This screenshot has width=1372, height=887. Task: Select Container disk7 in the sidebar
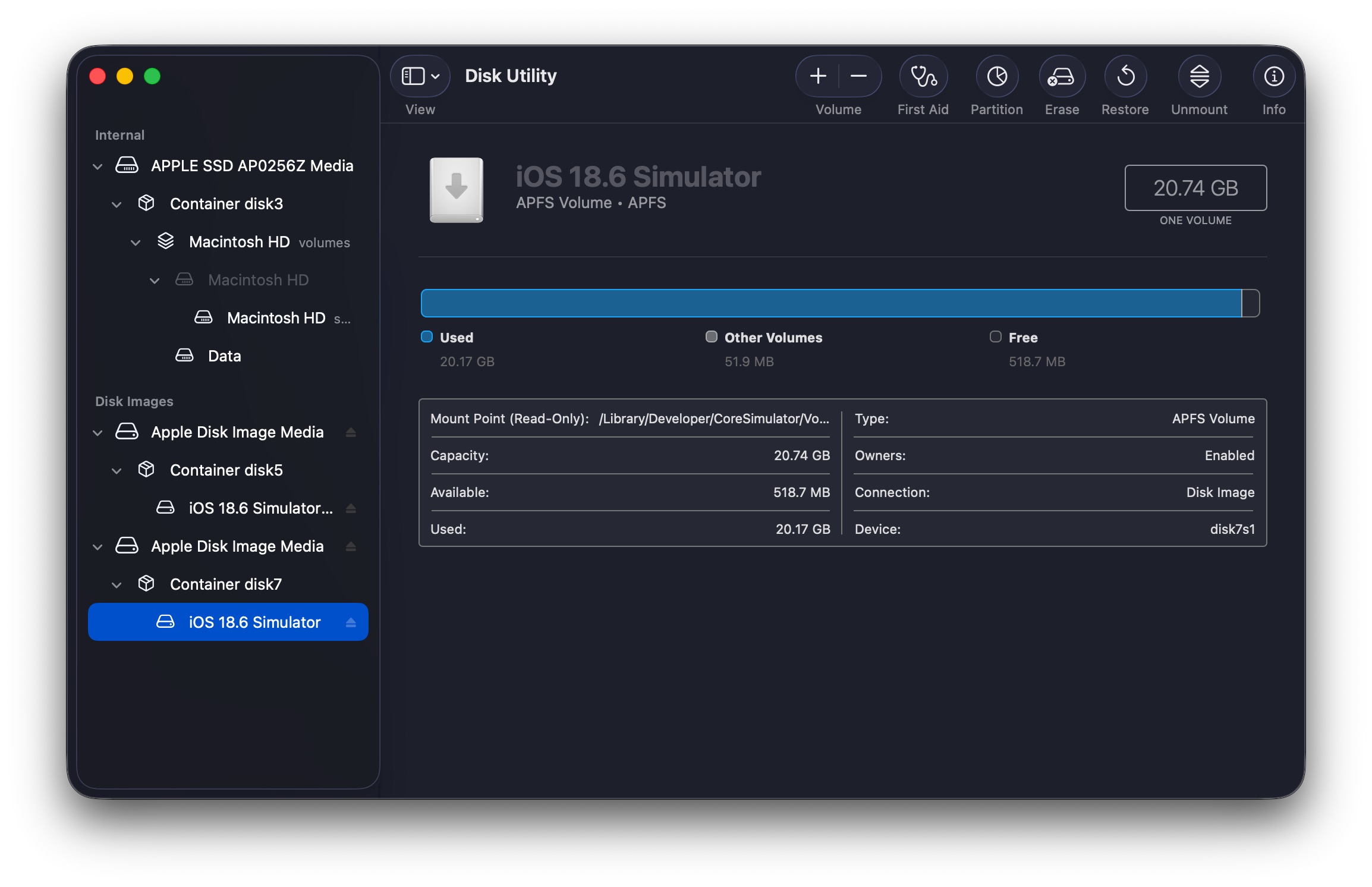226,584
